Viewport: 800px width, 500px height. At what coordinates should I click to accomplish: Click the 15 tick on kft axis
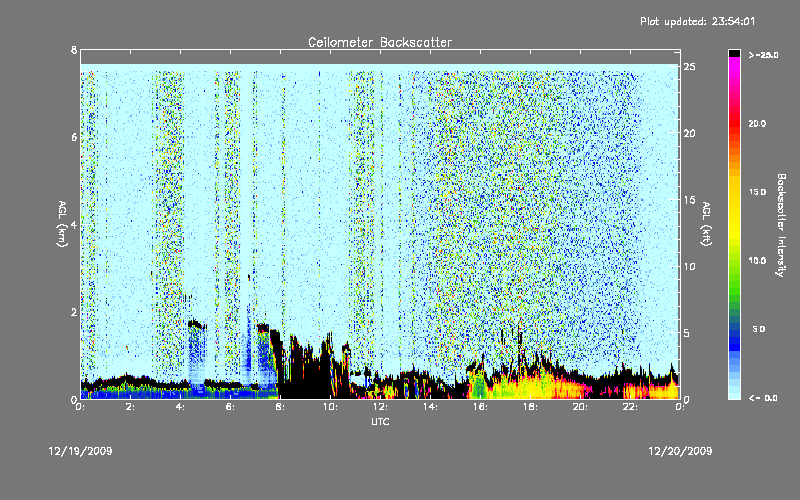(x=690, y=200)
